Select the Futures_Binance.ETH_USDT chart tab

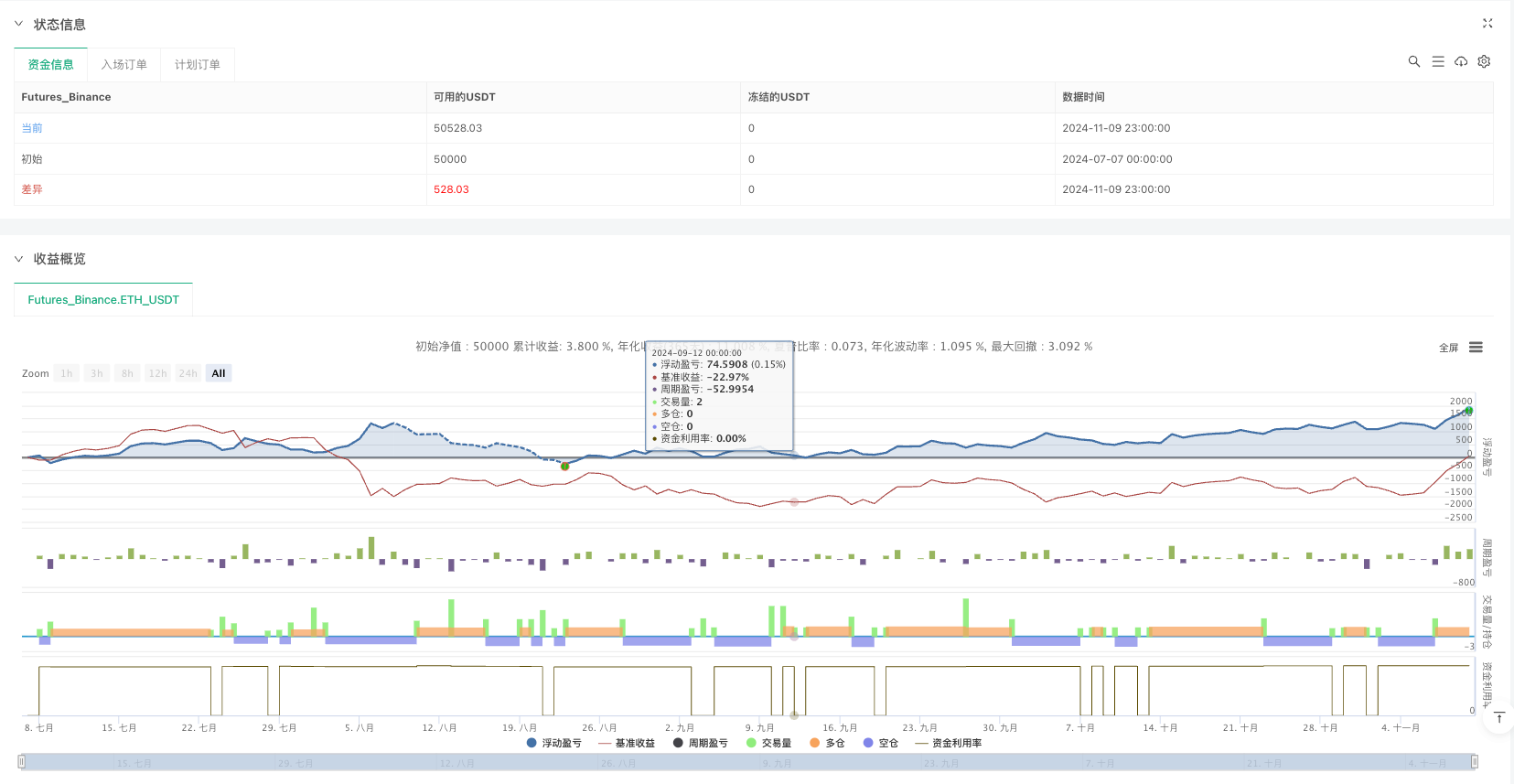[103, 300]
